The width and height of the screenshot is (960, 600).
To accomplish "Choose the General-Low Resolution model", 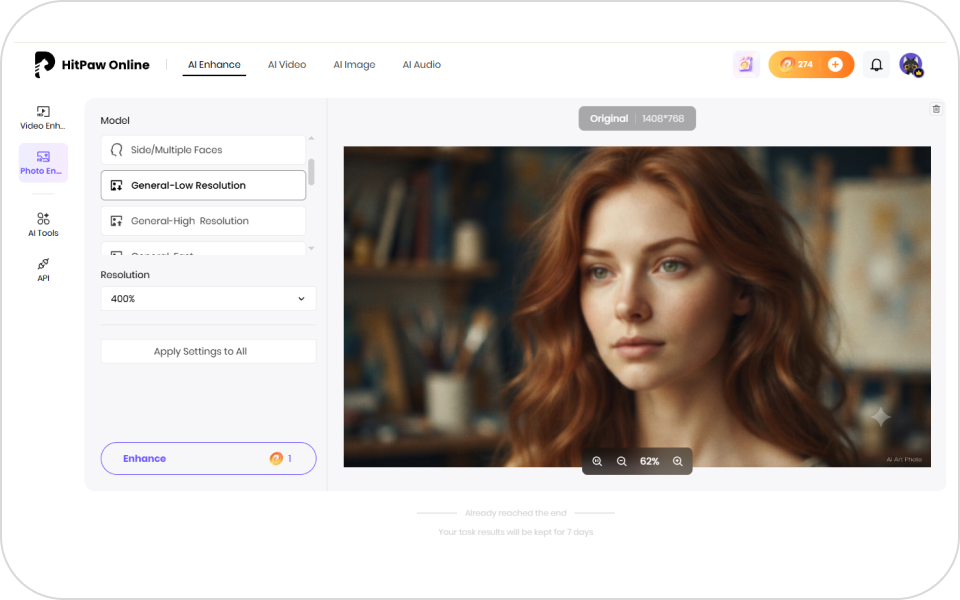I will pyautogui.click(x=203, y=186).
